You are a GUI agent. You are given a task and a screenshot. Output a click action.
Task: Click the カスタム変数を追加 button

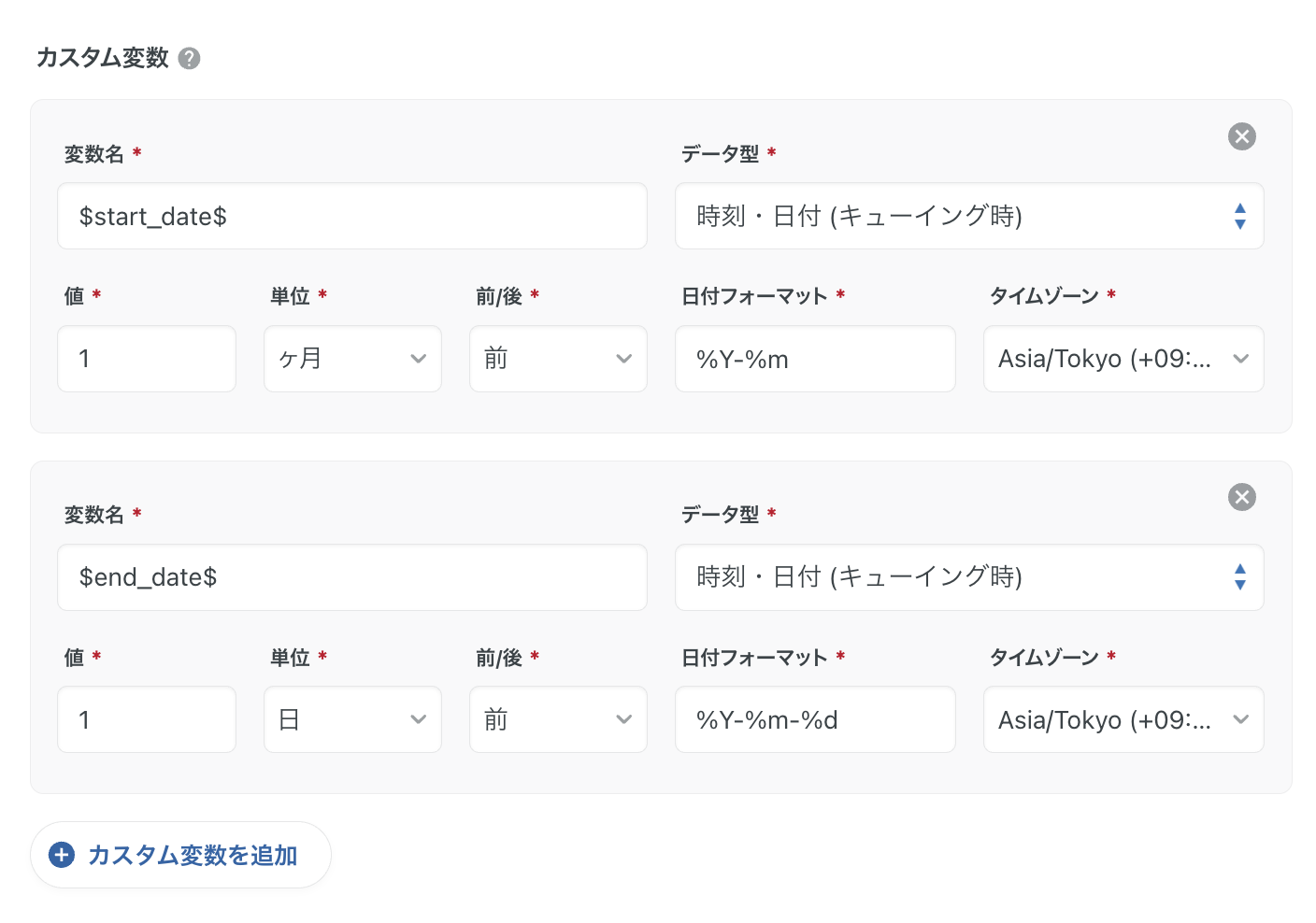click(x=180, y=854)
